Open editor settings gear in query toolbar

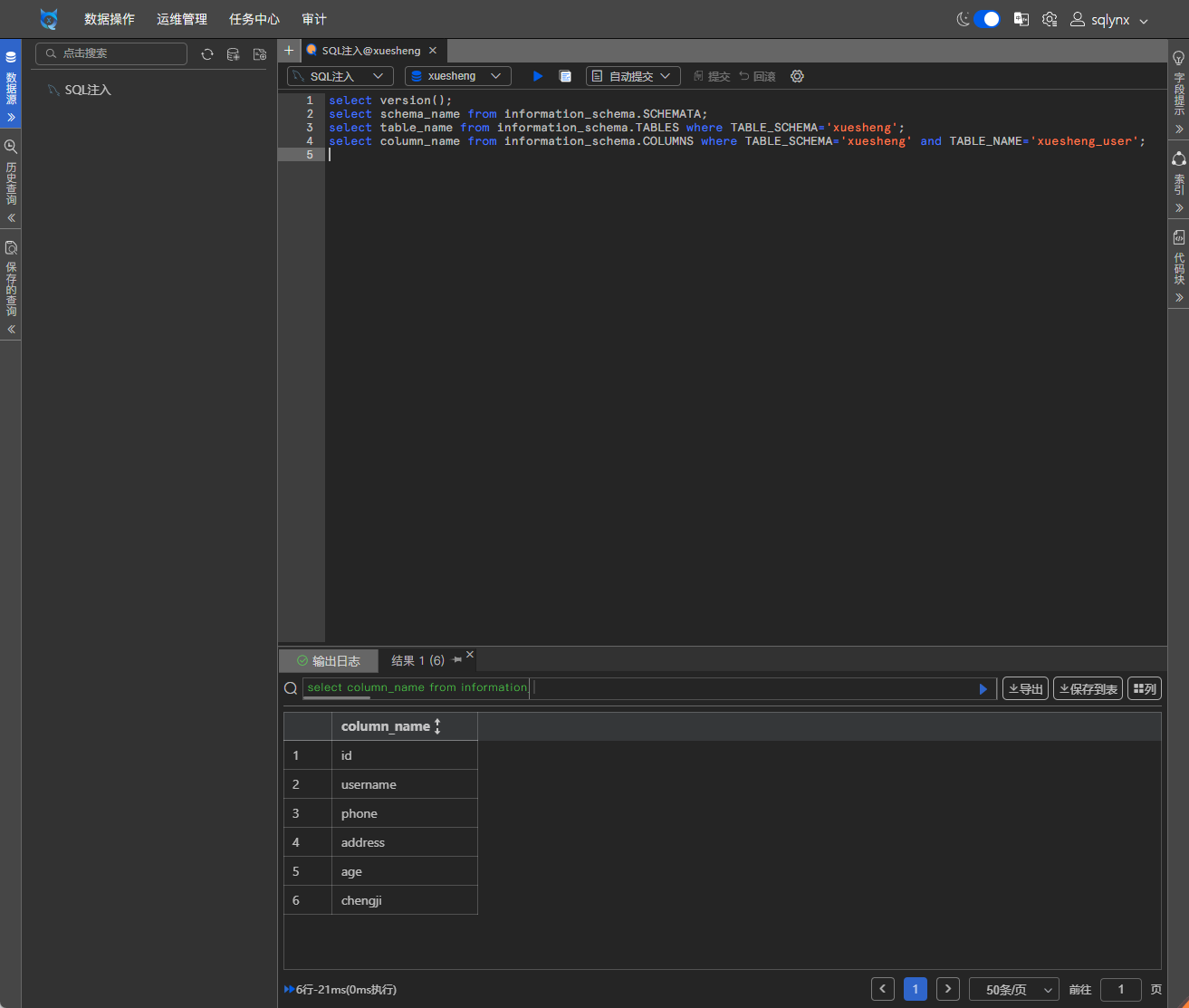coord(797,76)
